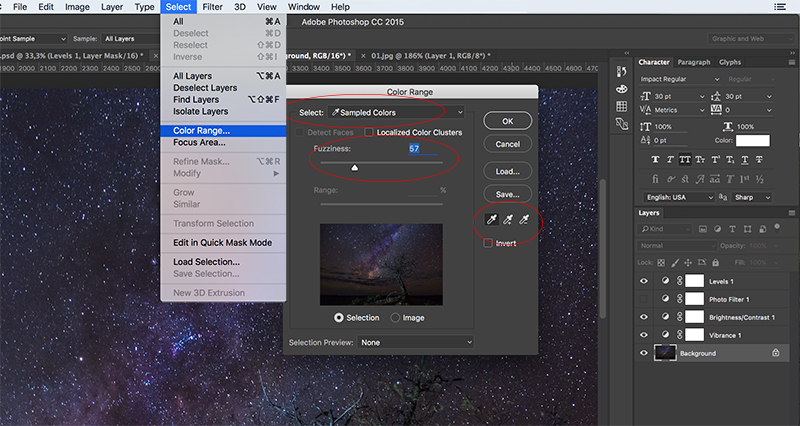
Task: Open the Filter menu
Action: tap(212, 7)
